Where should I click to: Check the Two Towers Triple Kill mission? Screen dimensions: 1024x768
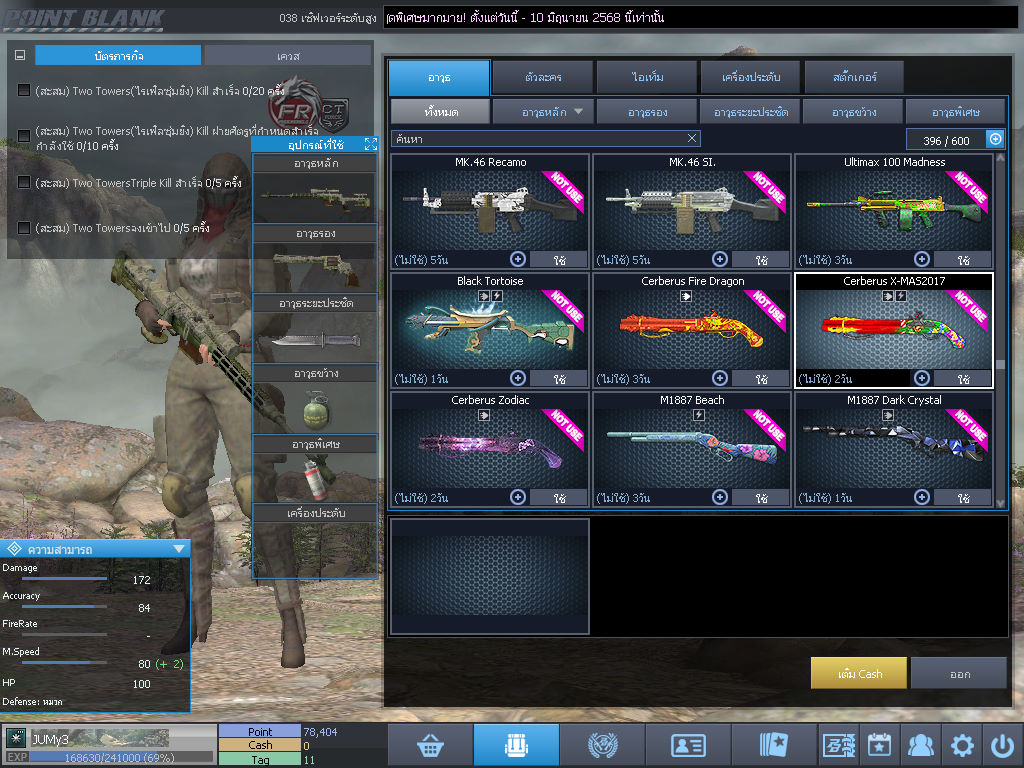(24, 182)
